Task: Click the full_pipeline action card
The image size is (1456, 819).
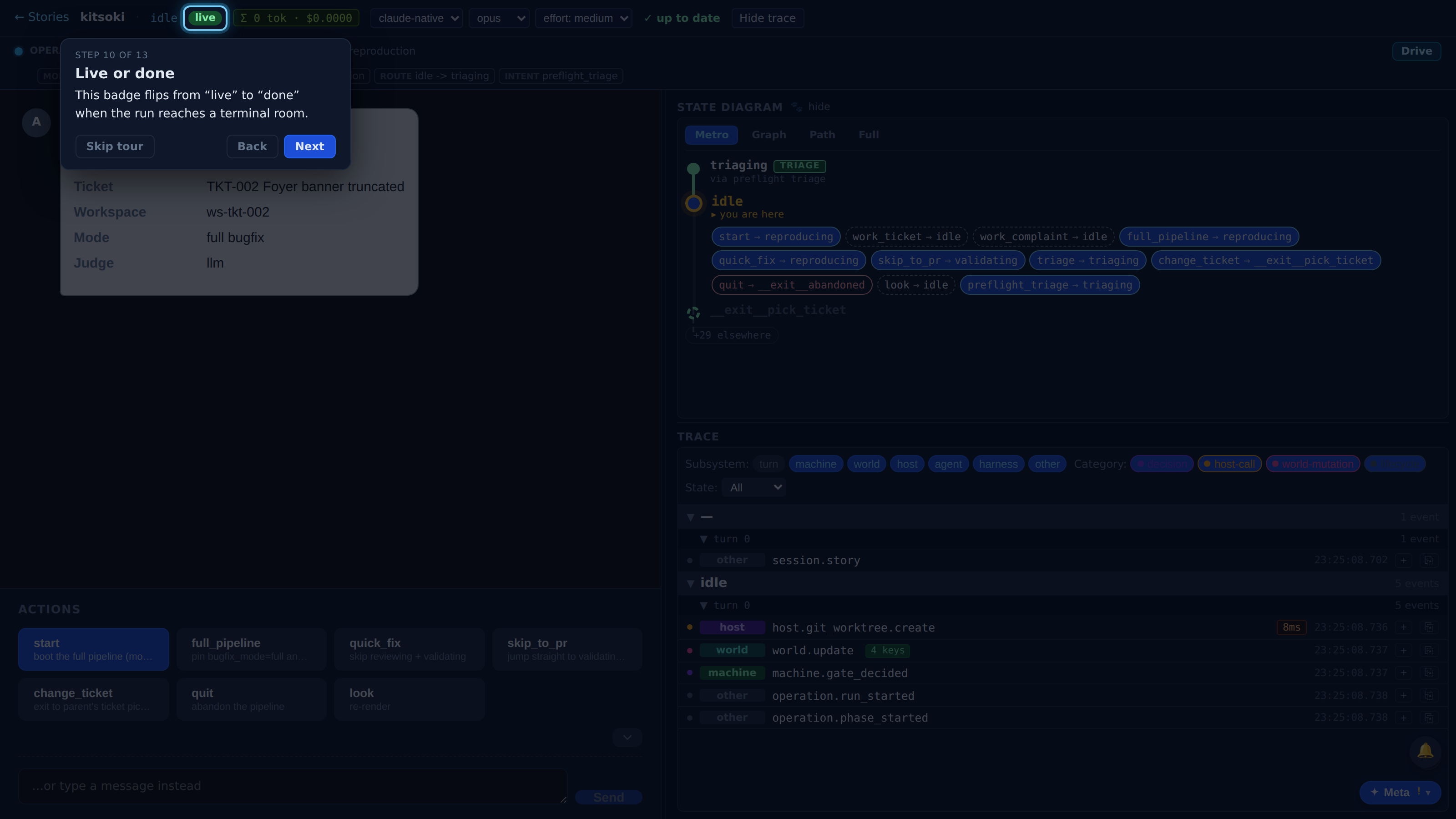Action: (251, 649)
